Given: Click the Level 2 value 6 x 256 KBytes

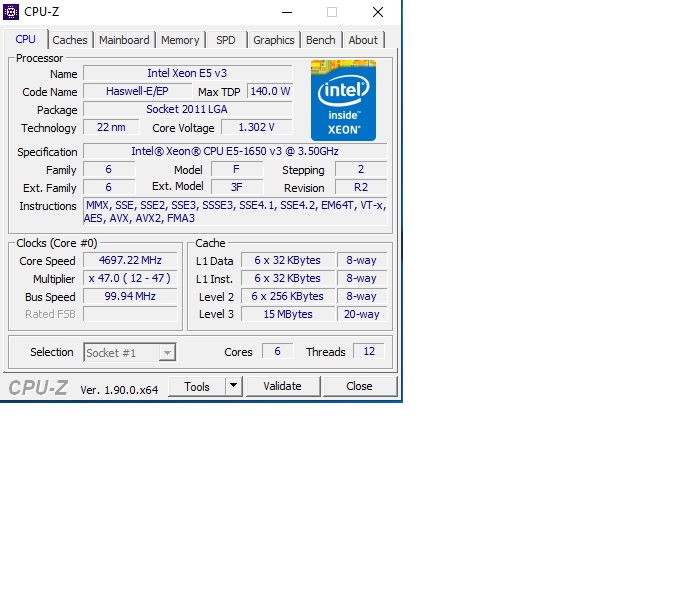Looking at the screenshot, I should coord(288,296).
